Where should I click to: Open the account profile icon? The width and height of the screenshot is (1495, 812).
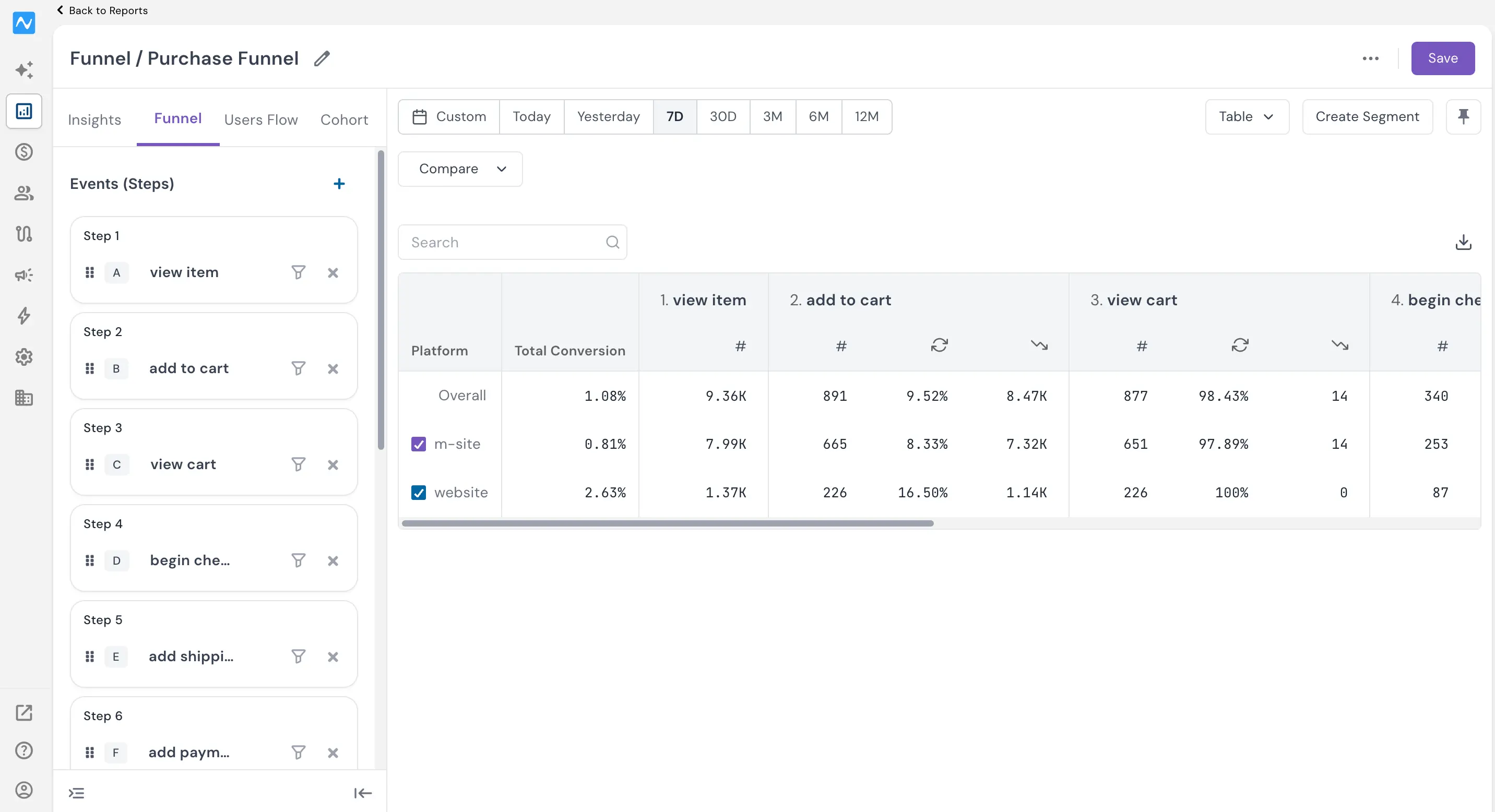pyautogui.click(x=24, y=790)
